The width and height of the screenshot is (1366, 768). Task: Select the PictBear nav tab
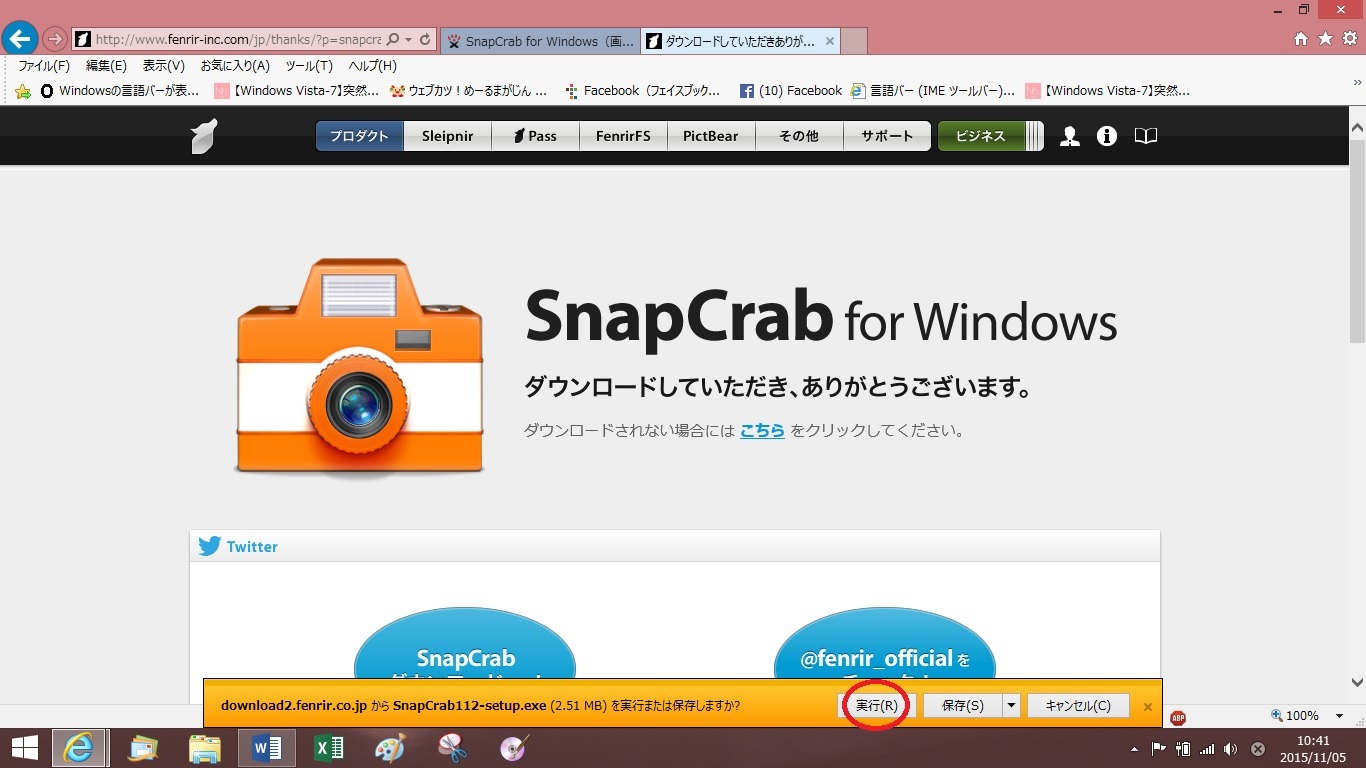click(x=711, y=136)
